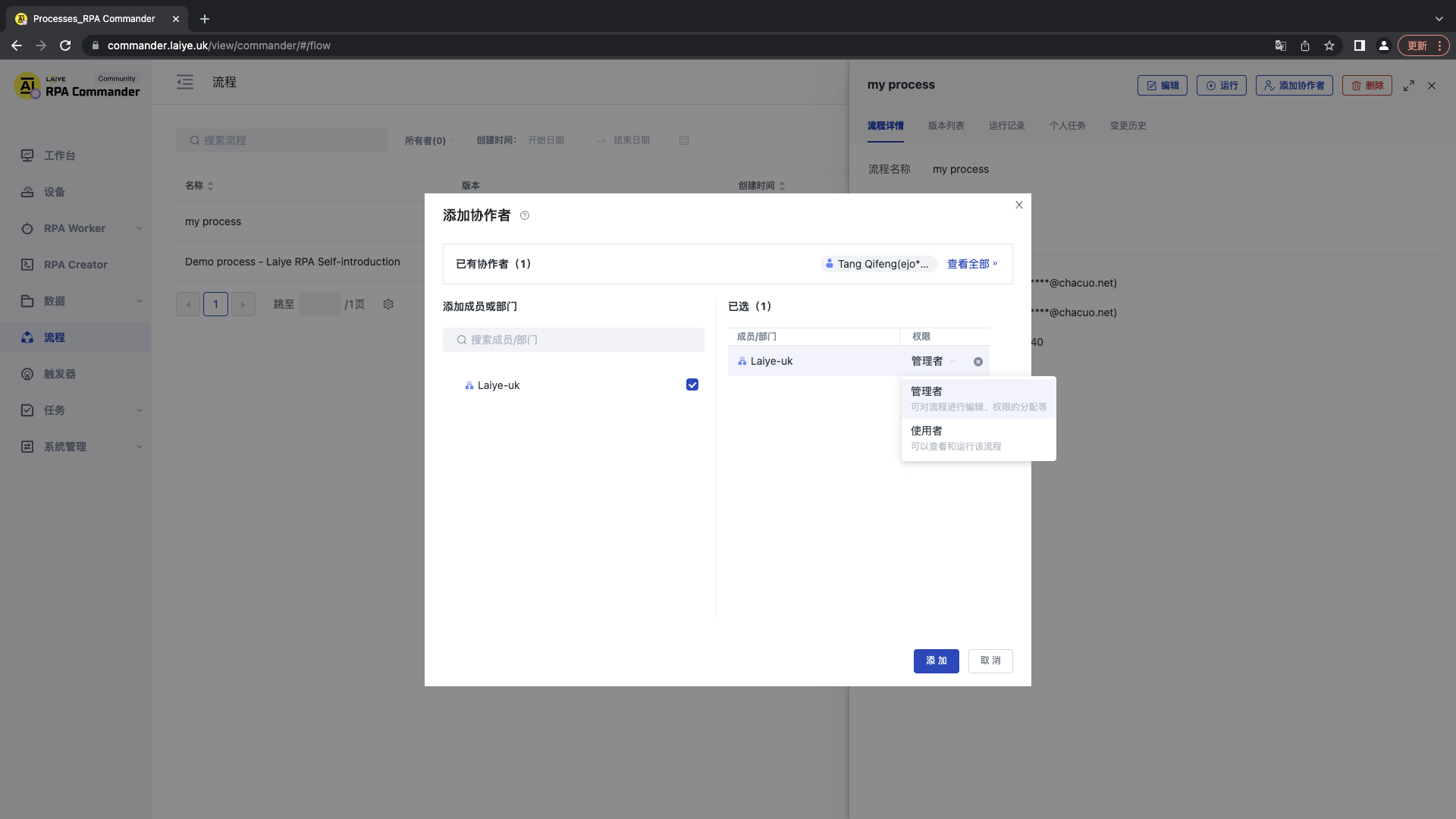The image size is (1456, 819).
Task: Open RPA Creator sidebar item
Action: click(76, 265)
